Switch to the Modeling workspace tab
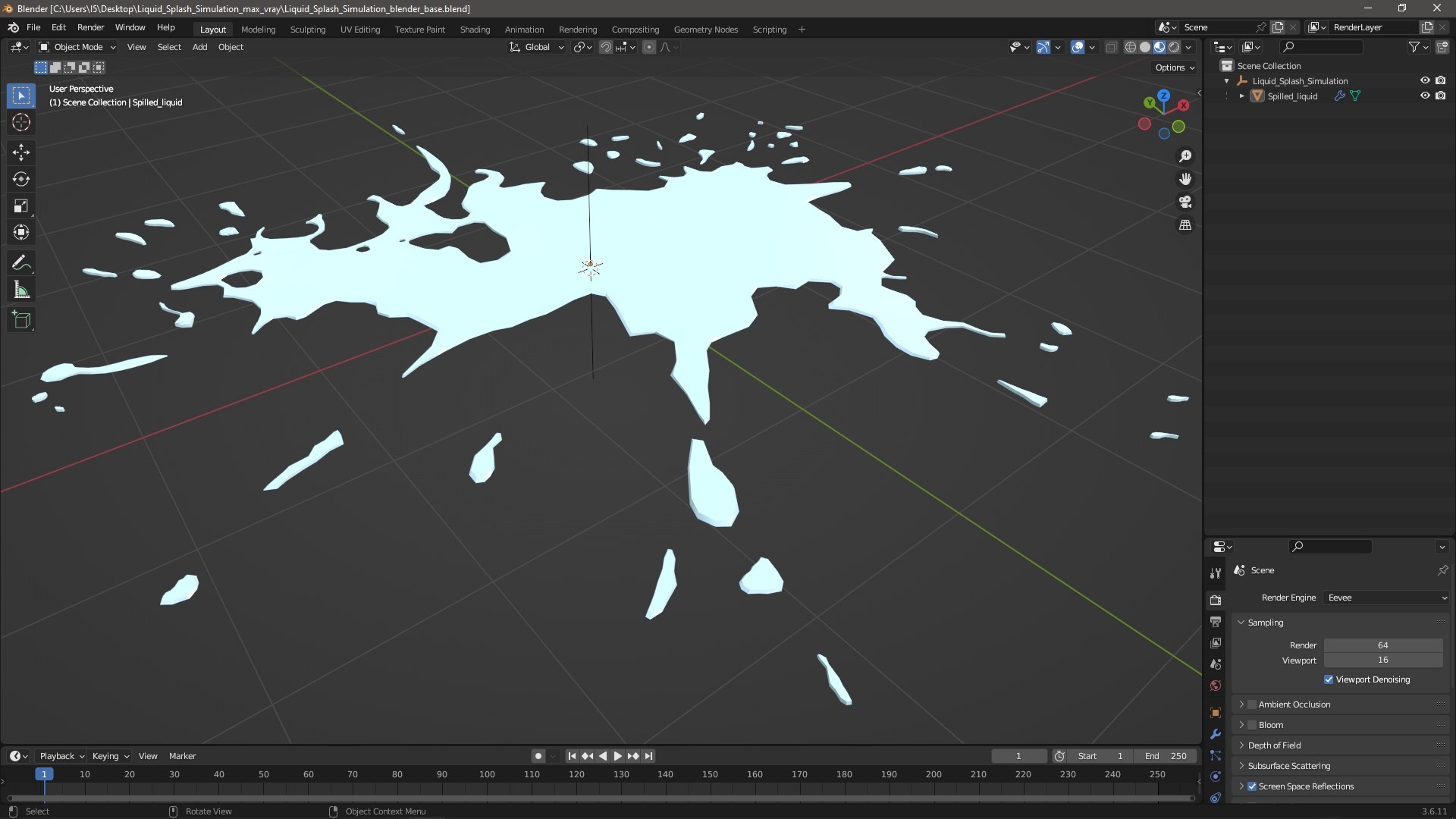The width and height of the screenshot is (1456, 819). (258, 30)
